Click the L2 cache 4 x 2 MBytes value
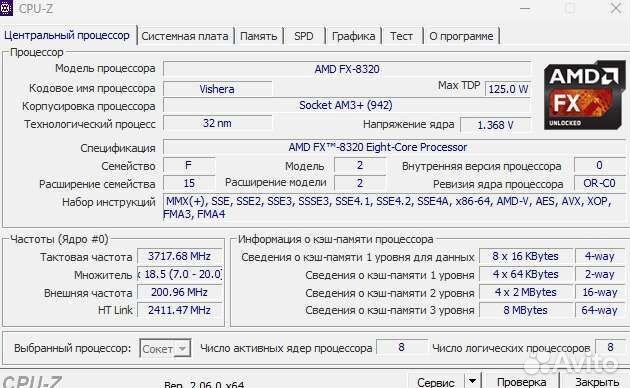Viewport: 630px width, 388px height. tap(525, 292)
